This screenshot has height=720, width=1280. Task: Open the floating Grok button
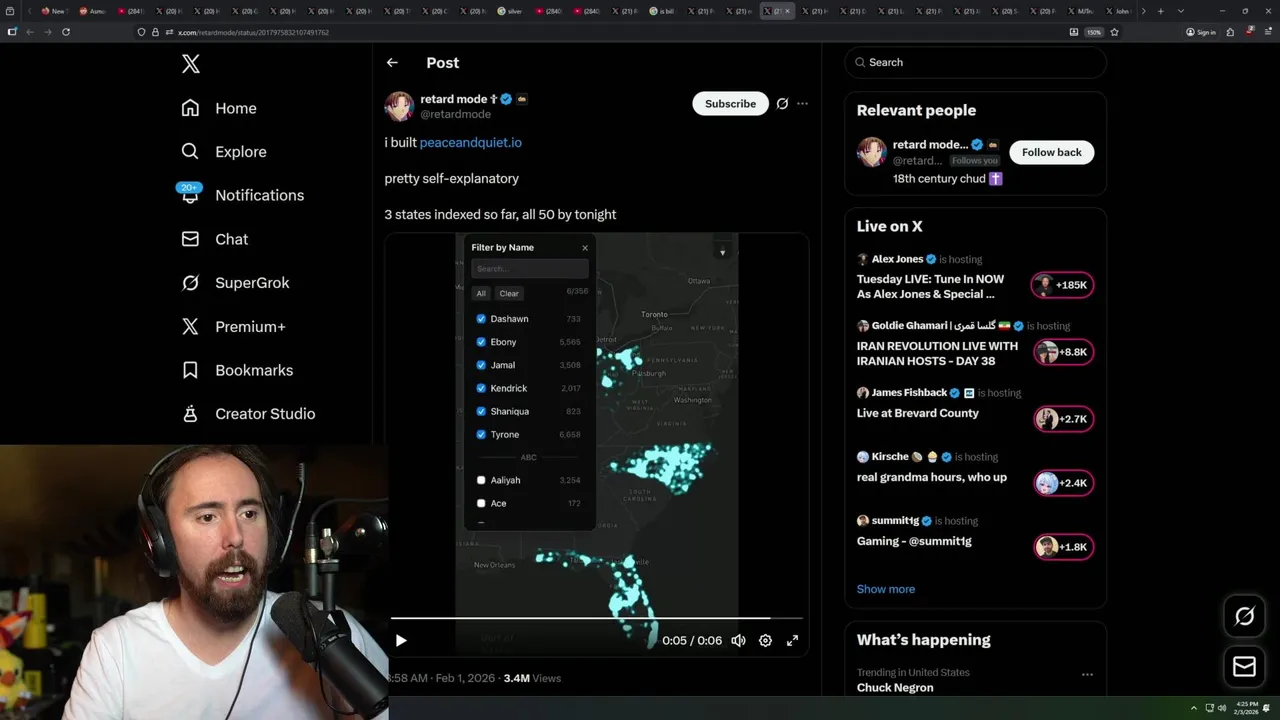[x=1244, y=617]
